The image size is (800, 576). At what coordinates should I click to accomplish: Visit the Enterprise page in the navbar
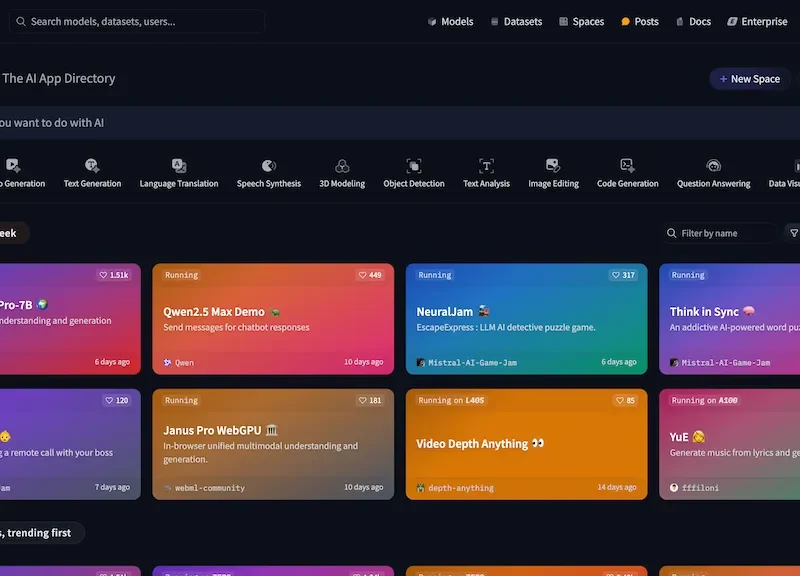click(x=758, y=21)
